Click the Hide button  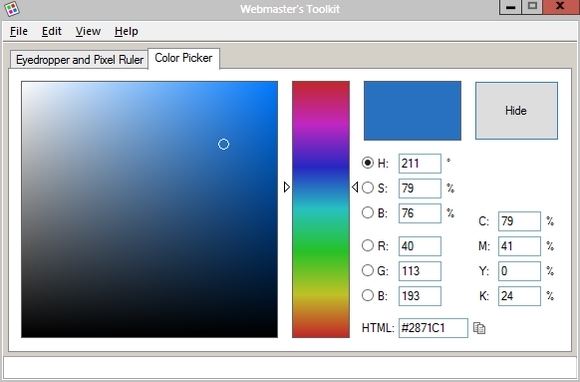tap(516, 111)
